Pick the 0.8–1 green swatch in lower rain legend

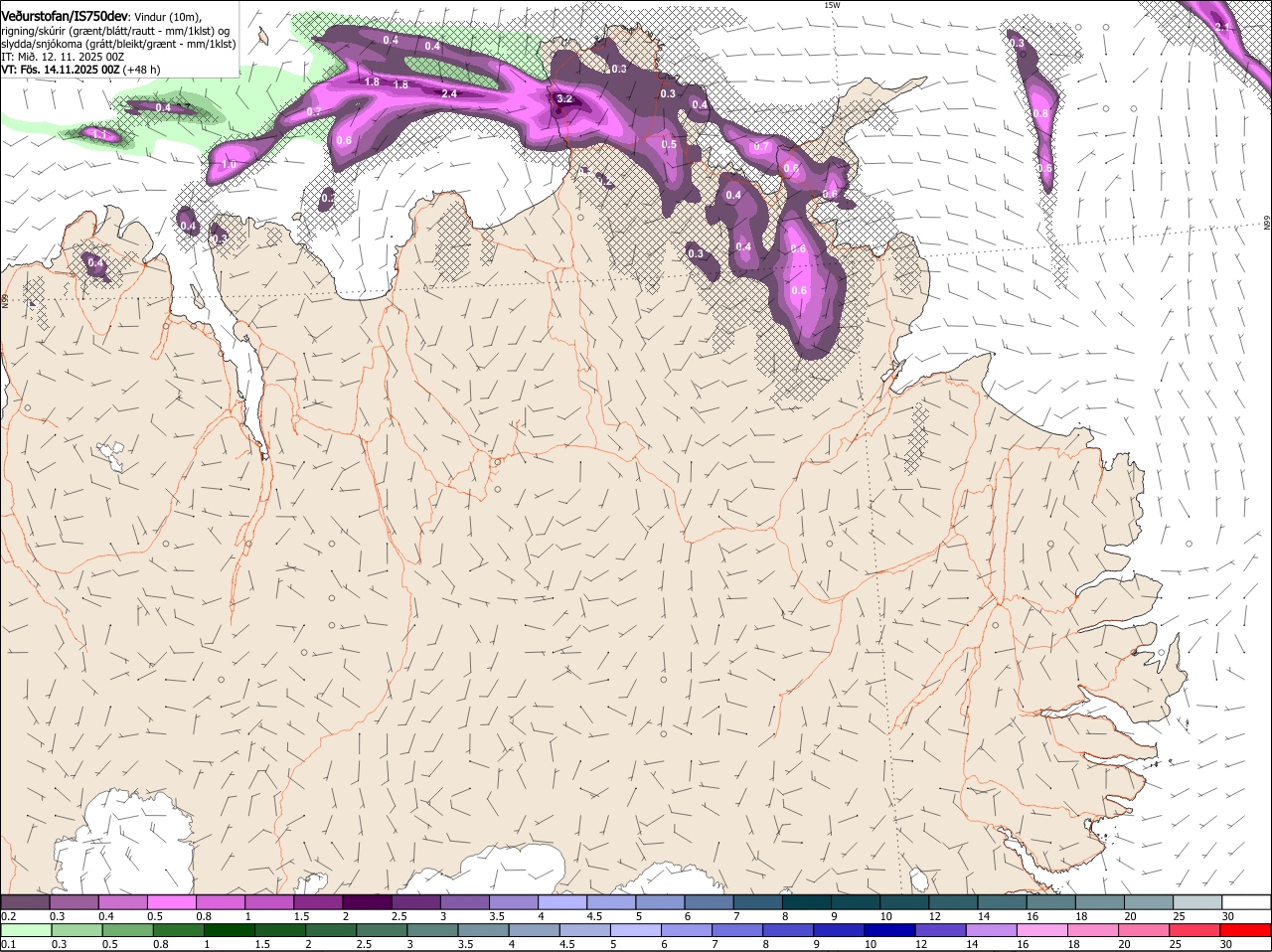pyautogui.click(x=179, y=930)
